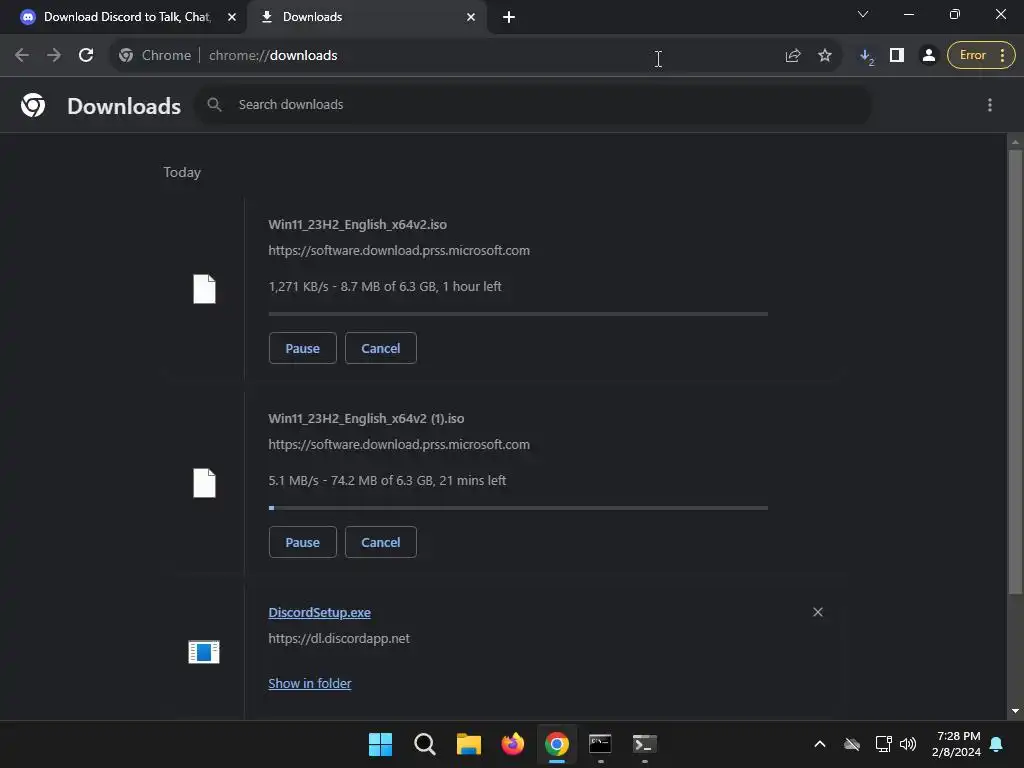The height and width of the screenshot is (768, 1024).
Task: Open the downloads bubble in toolbar
Action: [867, 56]
